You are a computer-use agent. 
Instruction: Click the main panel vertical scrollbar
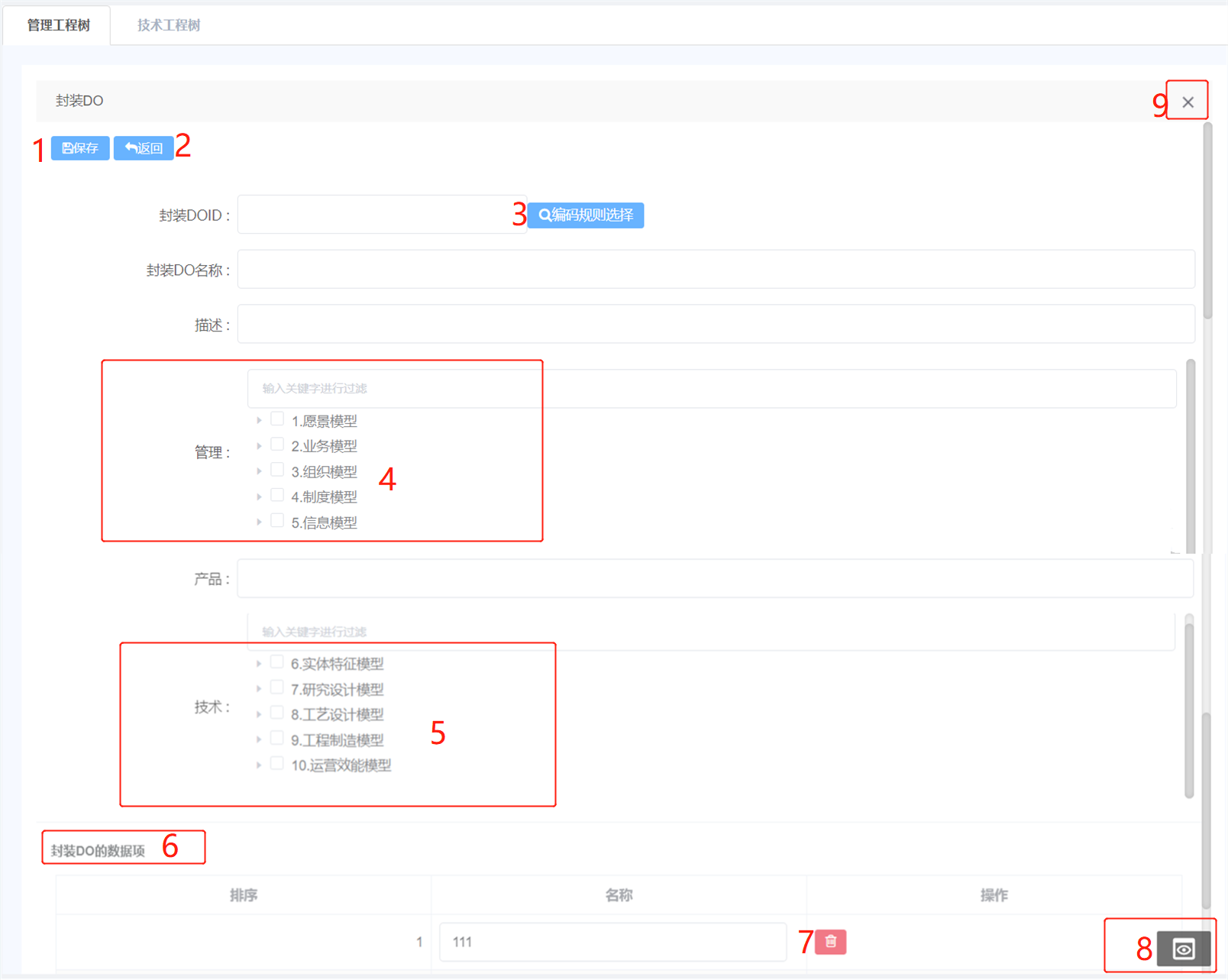[1207, 222]
